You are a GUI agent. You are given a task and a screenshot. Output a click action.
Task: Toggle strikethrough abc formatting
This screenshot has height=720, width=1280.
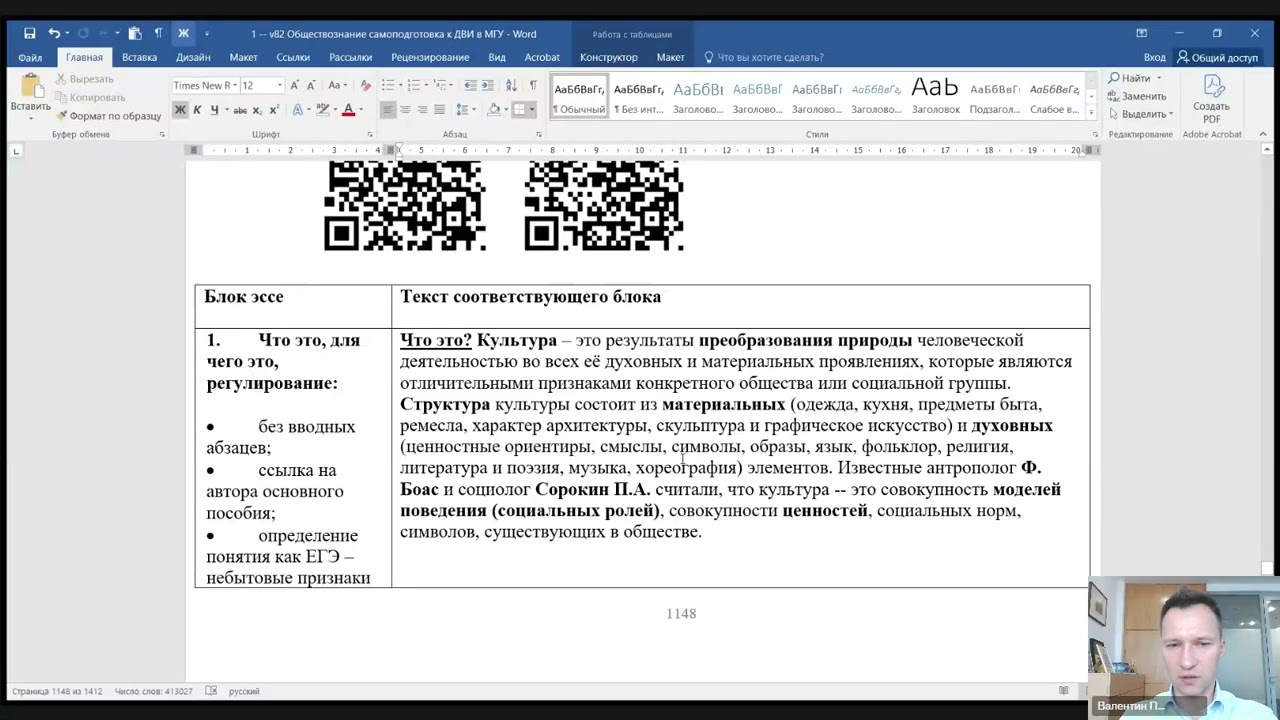click(240, 110)
